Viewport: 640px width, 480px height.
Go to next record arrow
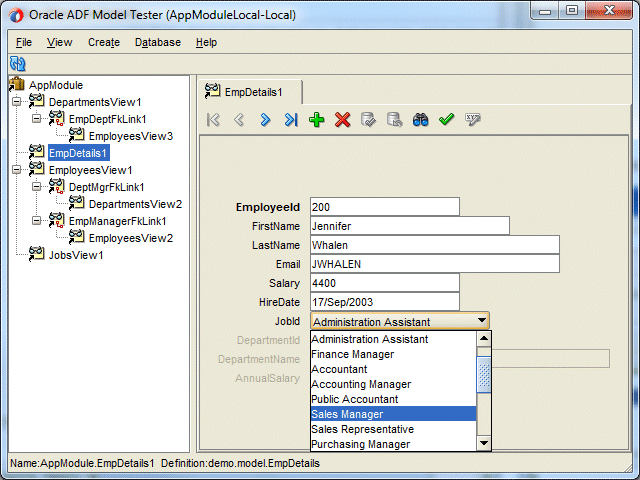click(265, 120)
